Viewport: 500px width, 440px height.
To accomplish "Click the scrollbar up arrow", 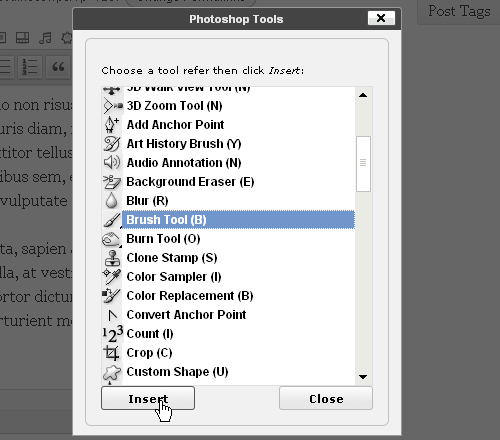I will coord(363,95).
